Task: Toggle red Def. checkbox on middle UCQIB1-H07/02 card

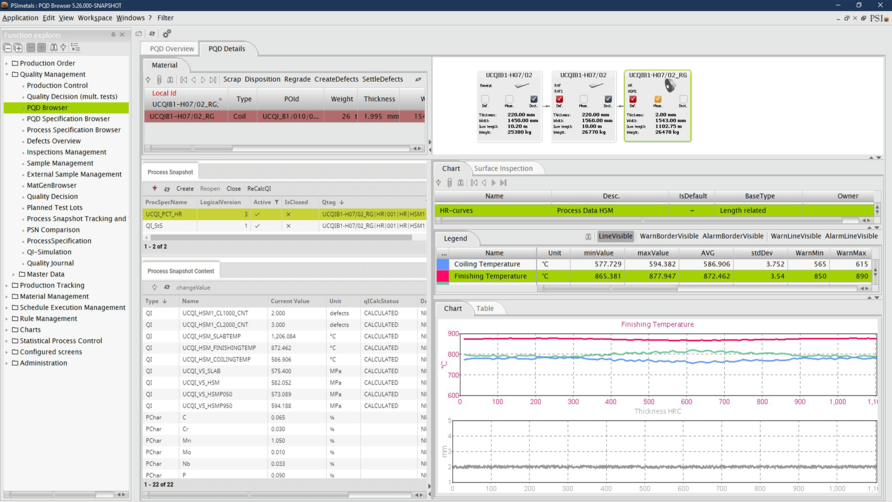Action: [559, 99]
